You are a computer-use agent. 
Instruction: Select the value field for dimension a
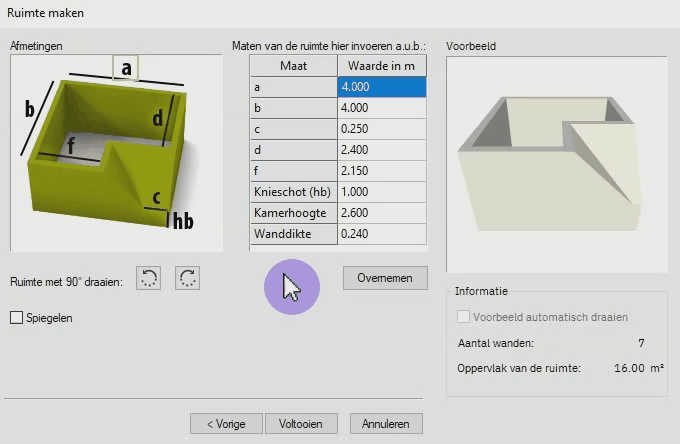(x=382, y=87)
